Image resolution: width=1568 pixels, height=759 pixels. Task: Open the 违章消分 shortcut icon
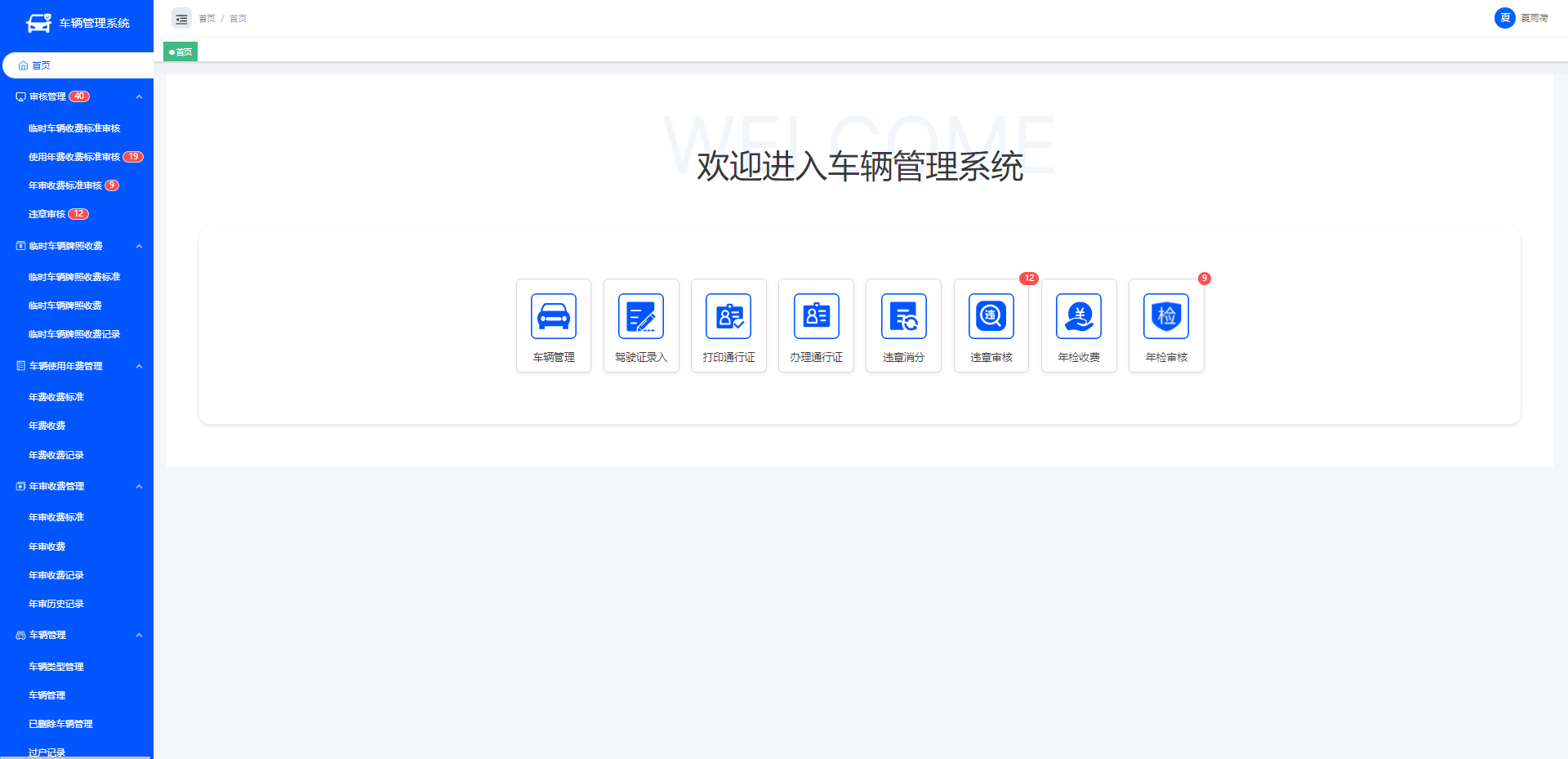pos(904,316)
